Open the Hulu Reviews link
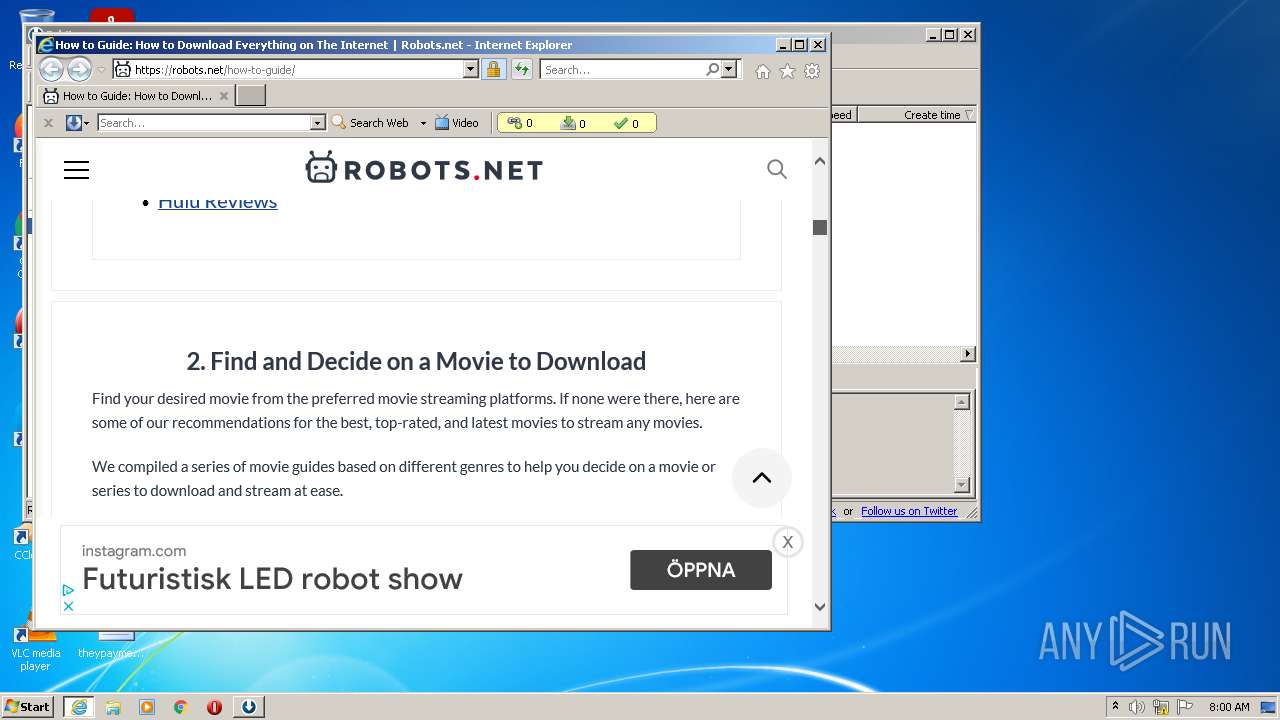1280x720 pixels. (217, 203)
